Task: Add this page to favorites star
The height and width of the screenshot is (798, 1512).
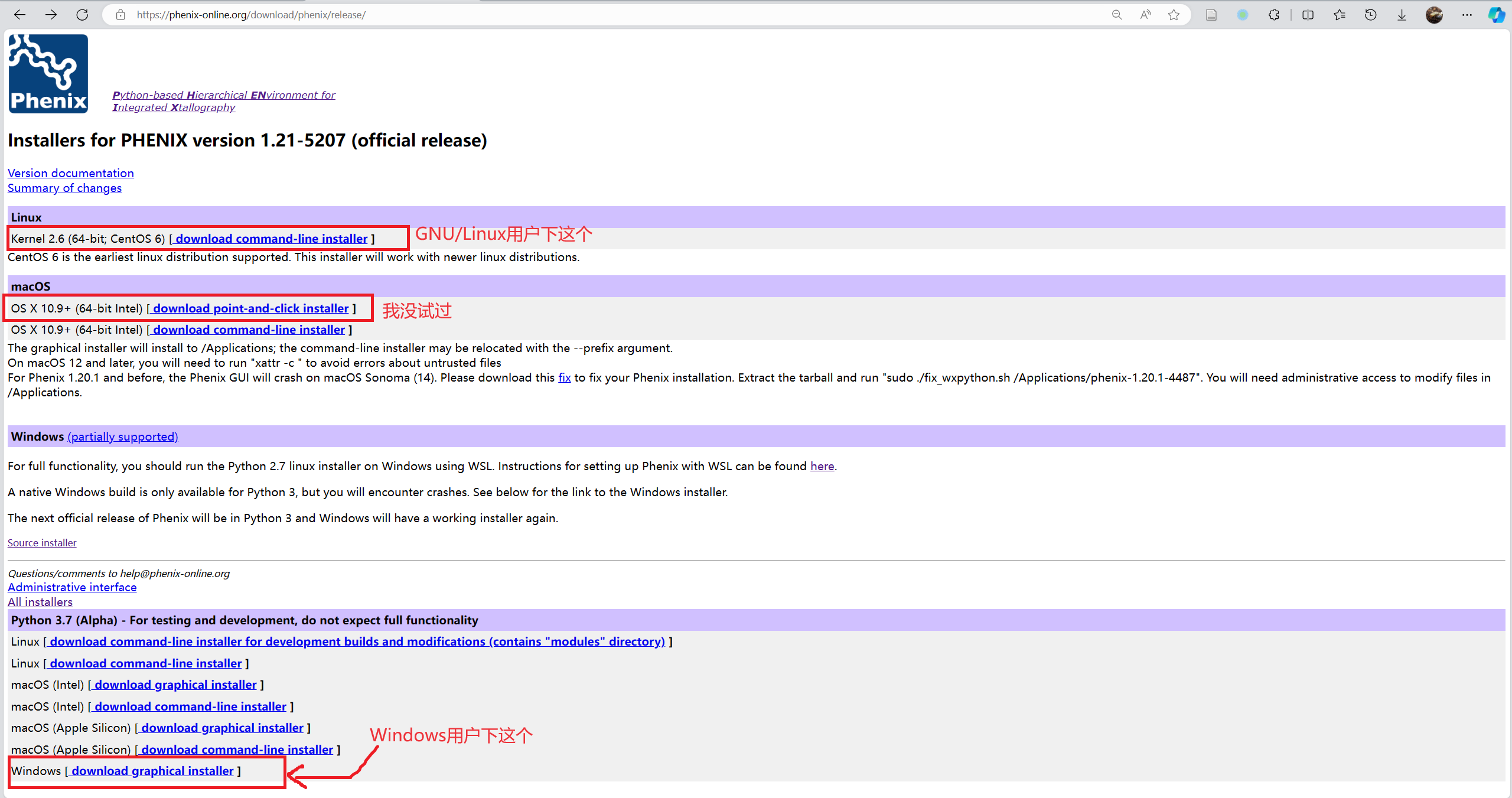Action: tap(1174, 15)
